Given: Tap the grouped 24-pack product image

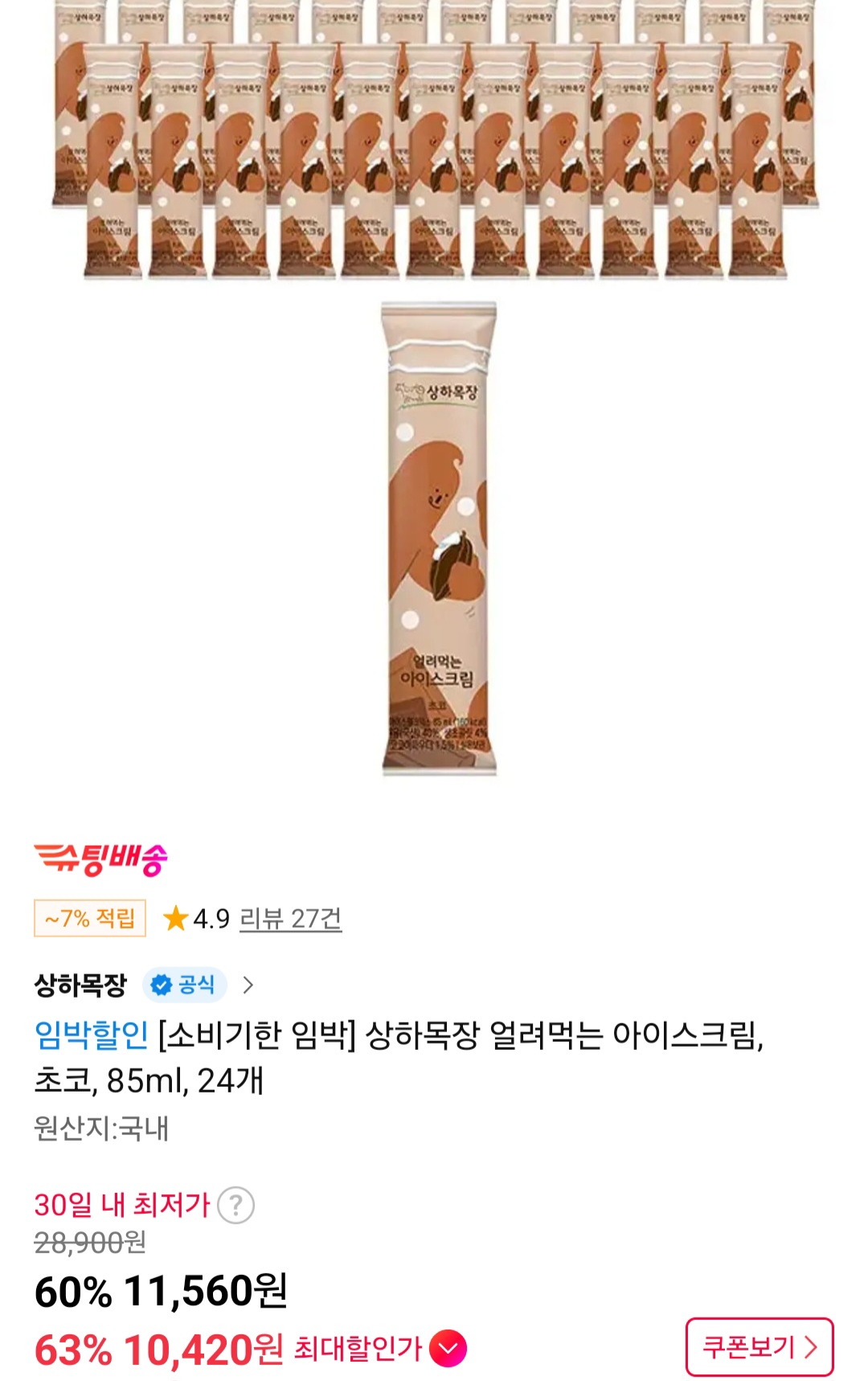Looking at the screenshot, I should (x=436, y=141).
